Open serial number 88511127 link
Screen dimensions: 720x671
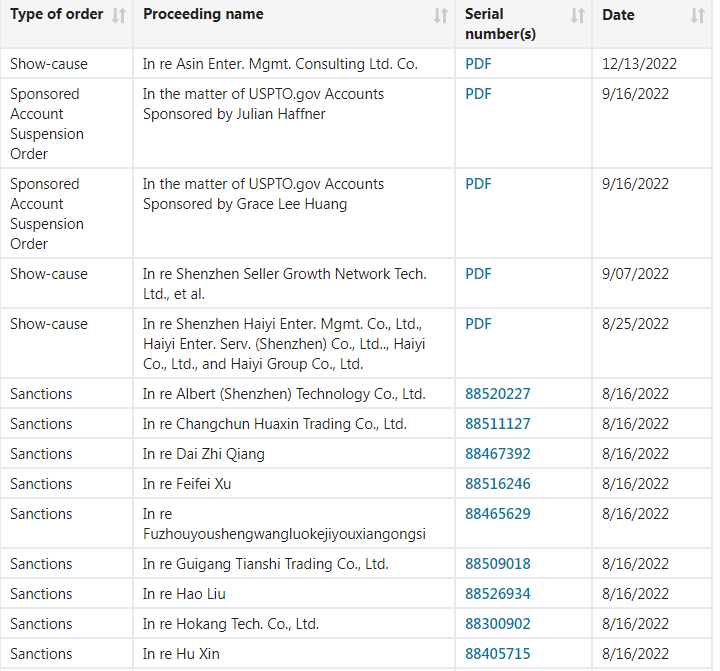pos(498,424)
